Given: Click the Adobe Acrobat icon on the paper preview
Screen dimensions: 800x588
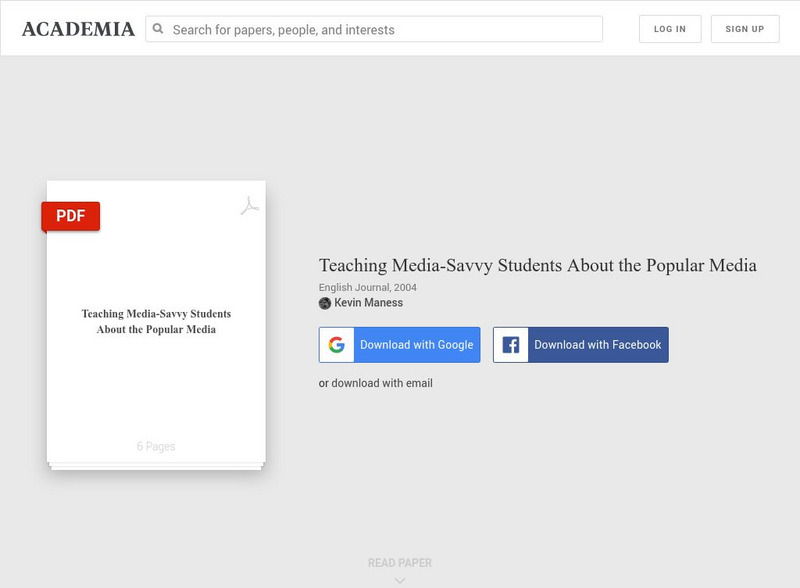Looking at the screenshot, I should 249,205.
